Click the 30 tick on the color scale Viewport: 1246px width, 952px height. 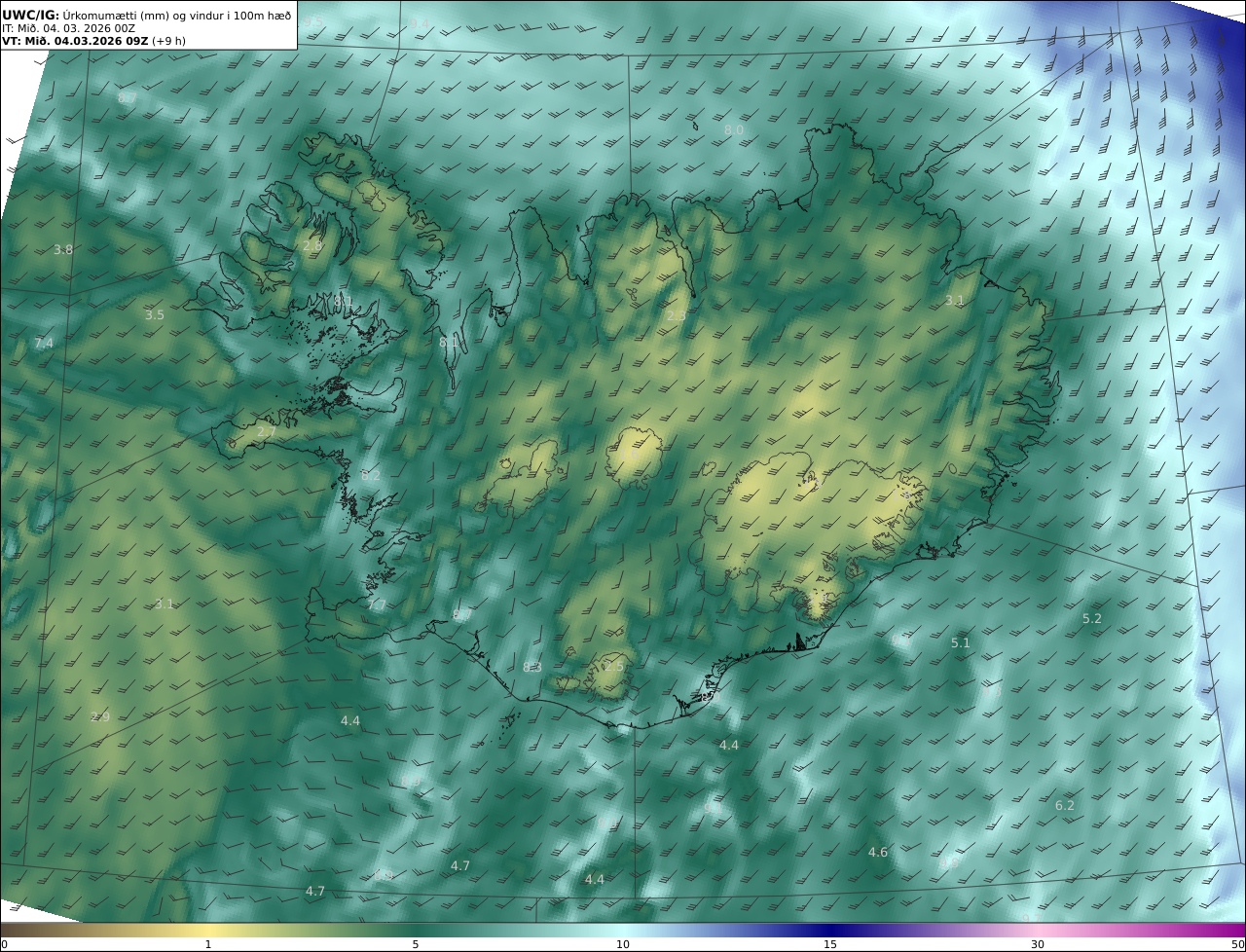[1038, 944]
